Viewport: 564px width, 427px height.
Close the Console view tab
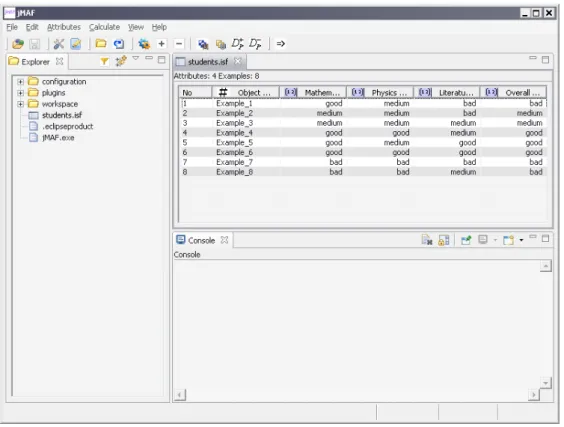(x=224, y=240)
